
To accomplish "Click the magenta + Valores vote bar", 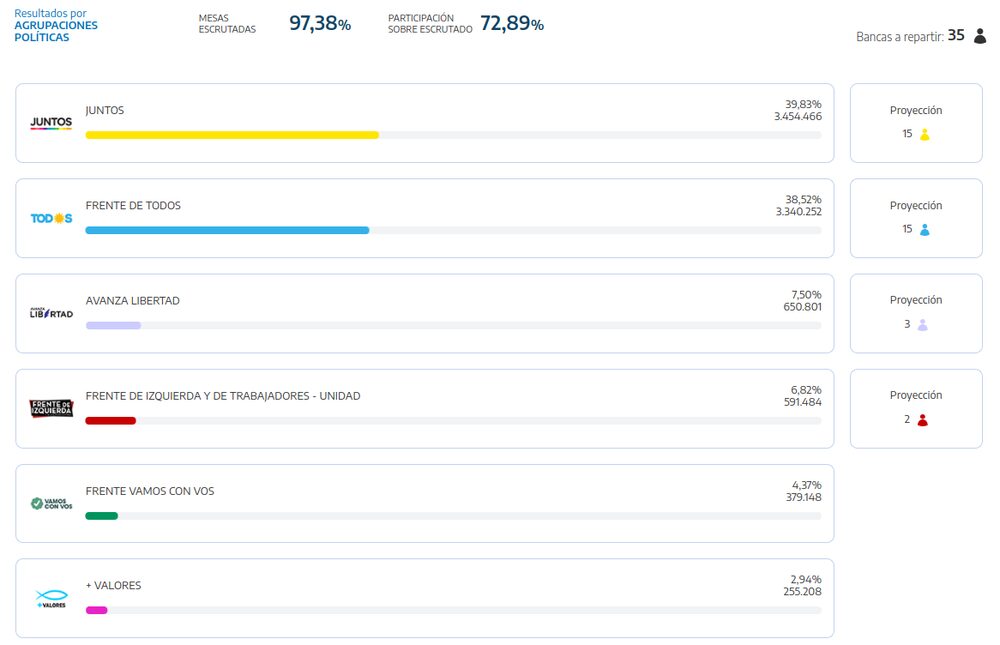I will [x=96, y=610].
